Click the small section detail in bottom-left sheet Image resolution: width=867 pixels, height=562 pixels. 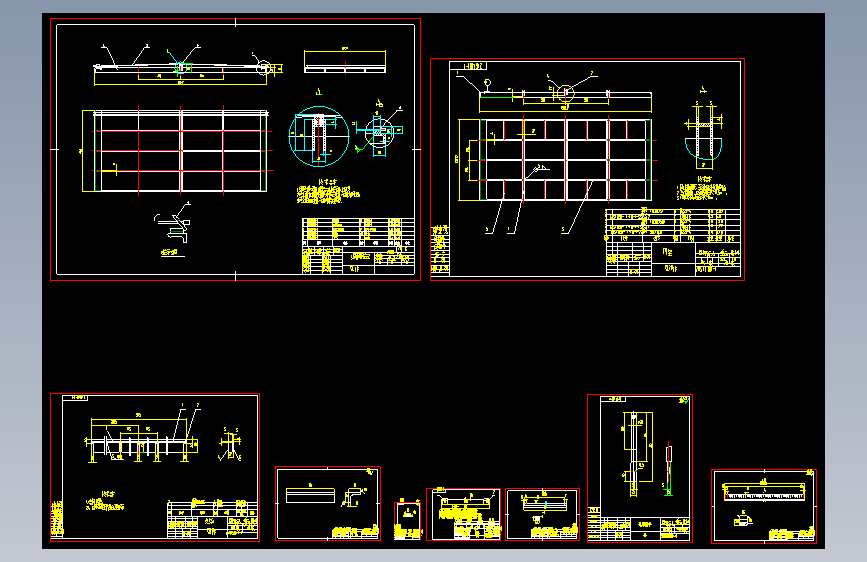click(230, 444)
